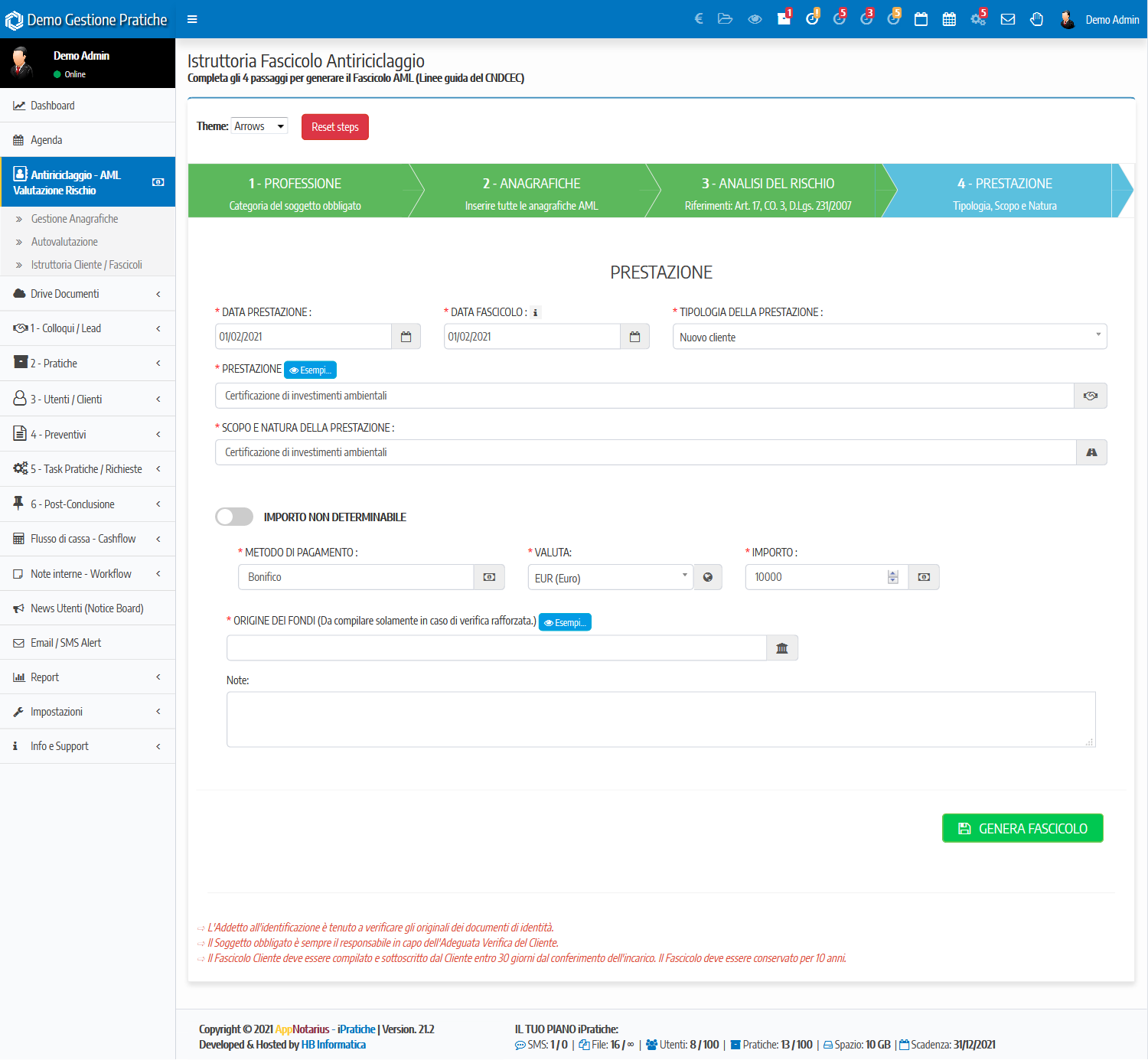Click into the Note text area
Image resolution: width=1148 pixels, height=1060 pixels.
click(660, 719)
